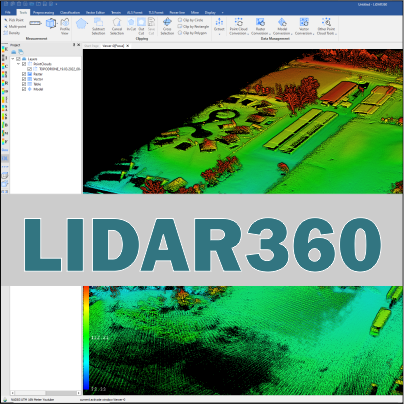Image resolution: width=404 pixels, height=404 pixels.
Task: Click the Project panel horizontal scrollbar thumb
Action: 30,393
